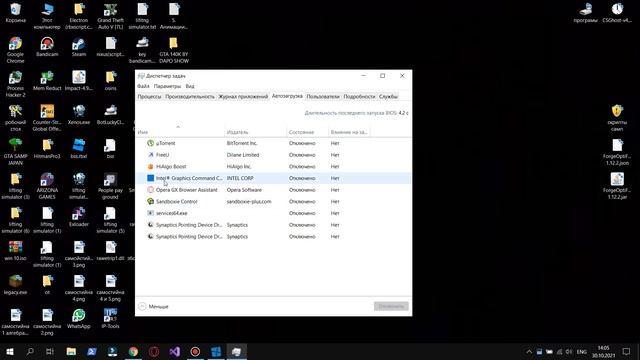Open taskbar search magnifier
The image size is (640, 360).
30,351
